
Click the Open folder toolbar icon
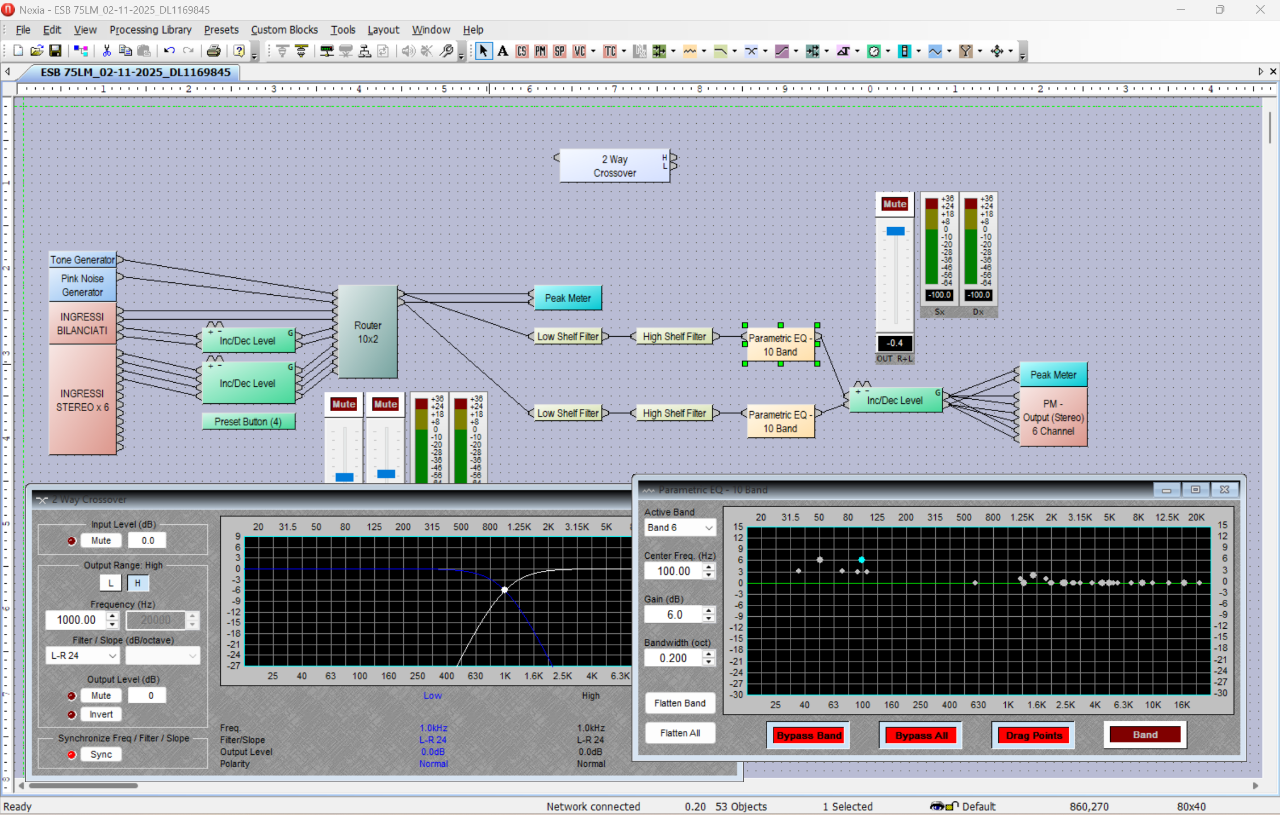point(37,51)
